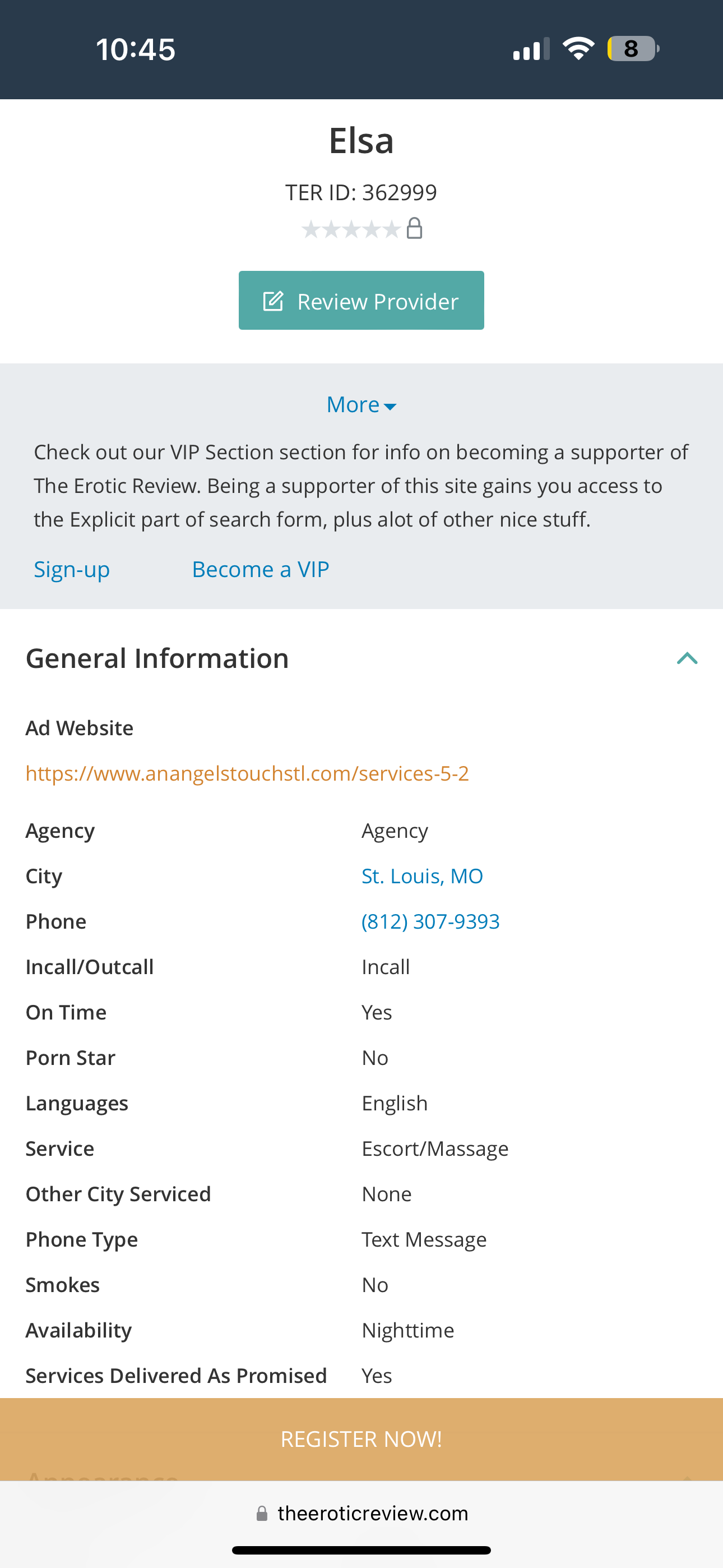Screen dimensions: 723x1568
Task: Tap the 10:45 clock in status bar
Action: [135, 49]
